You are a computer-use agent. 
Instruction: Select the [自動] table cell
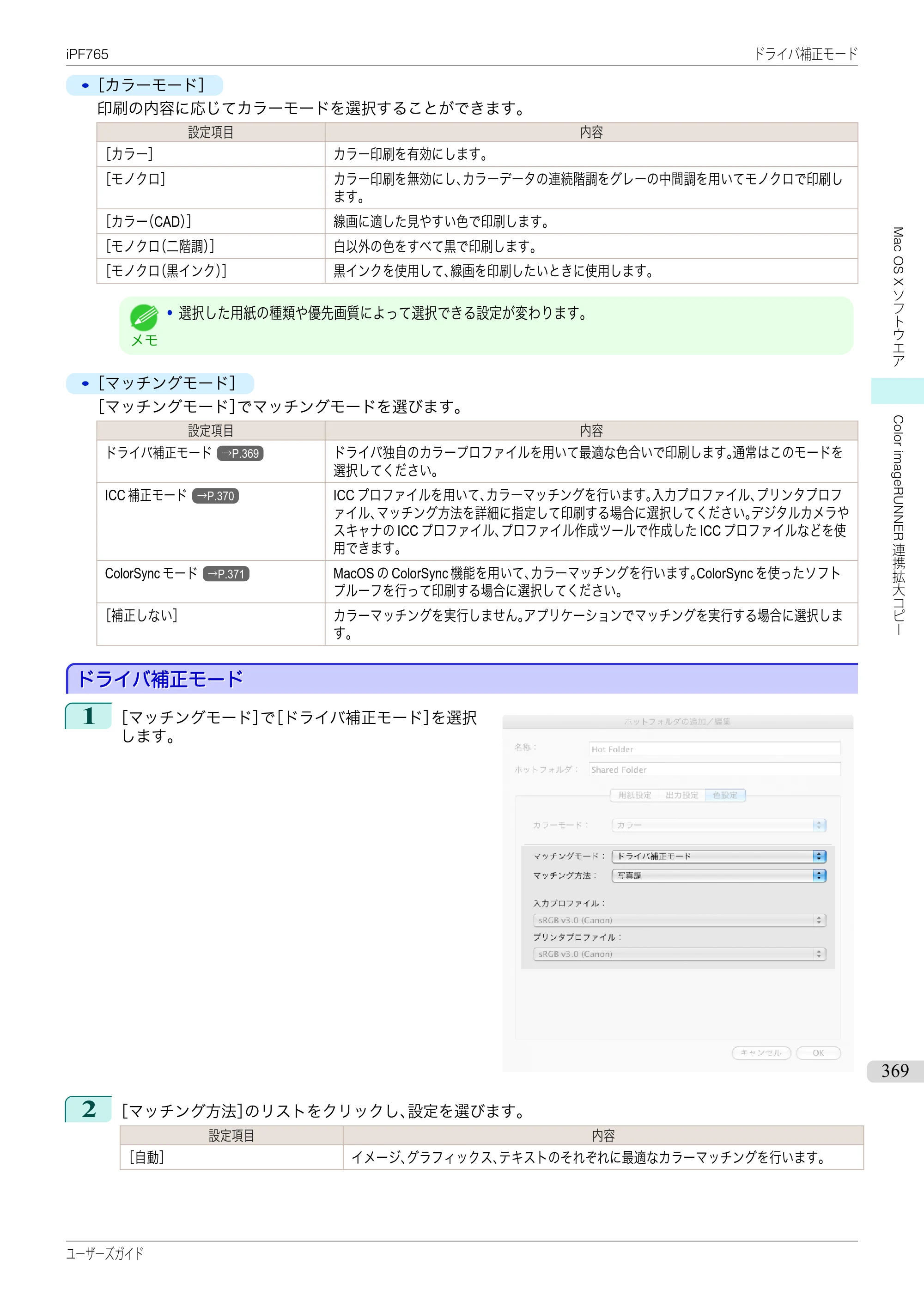pyautogui.click(x=231, y=1157)
